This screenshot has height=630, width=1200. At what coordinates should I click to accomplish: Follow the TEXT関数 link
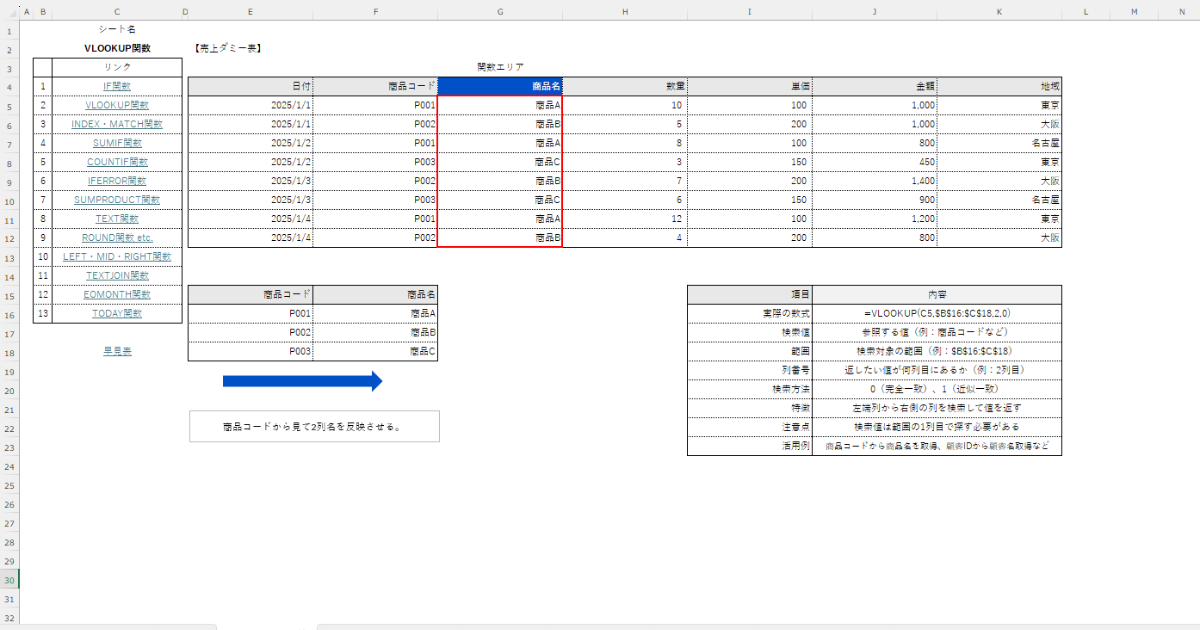coord(117,218)
